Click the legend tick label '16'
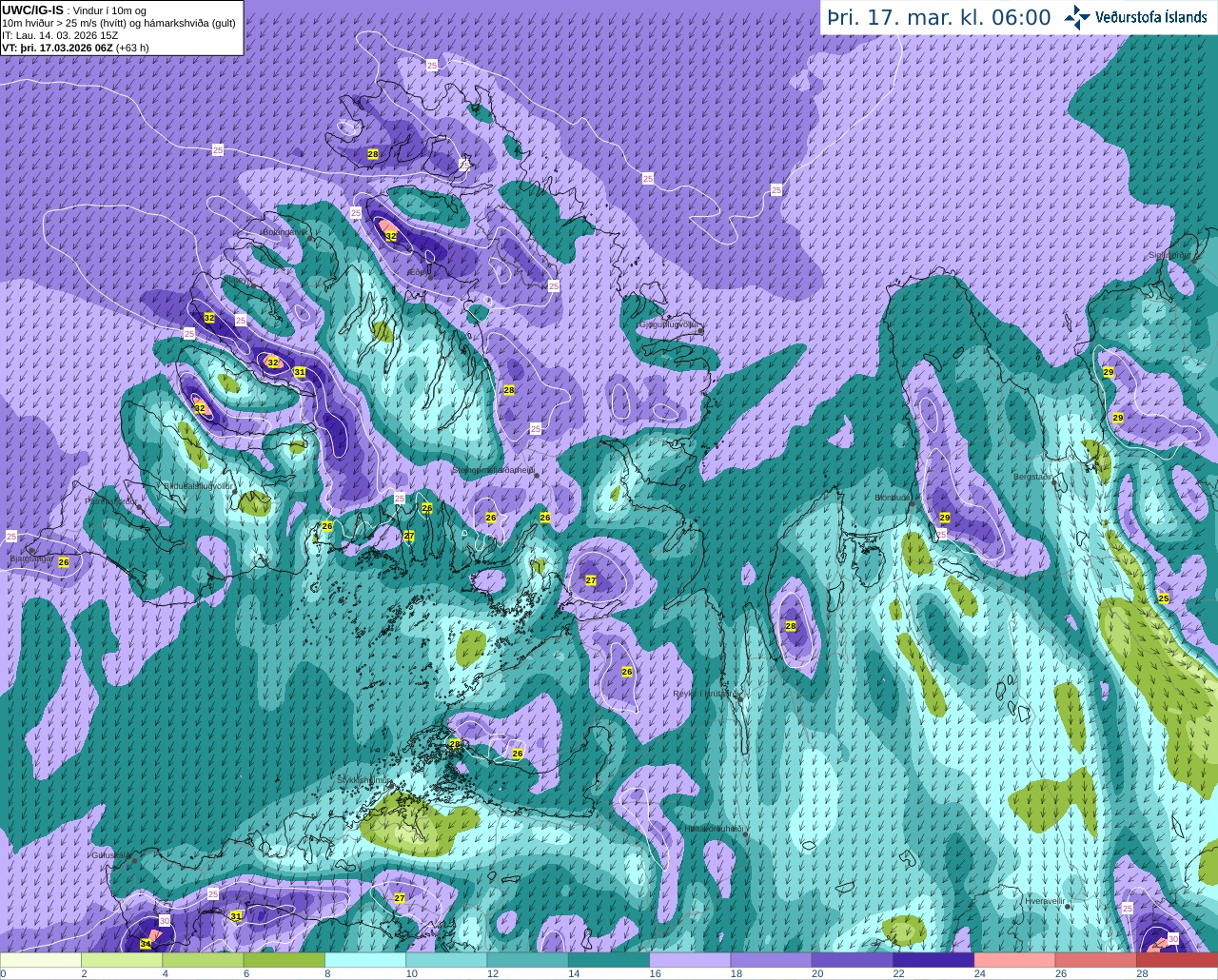The image size is (1218, 980). pos(655,973)
